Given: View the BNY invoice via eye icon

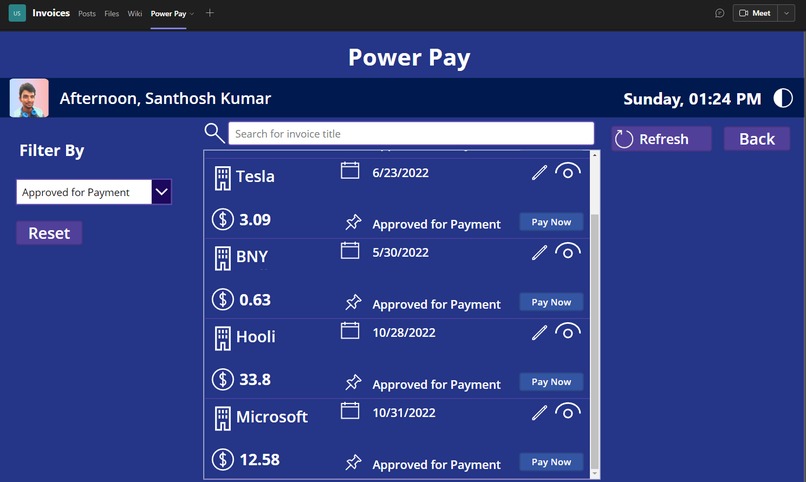Looking at the screenshot, I should click(x=568, y=251).
